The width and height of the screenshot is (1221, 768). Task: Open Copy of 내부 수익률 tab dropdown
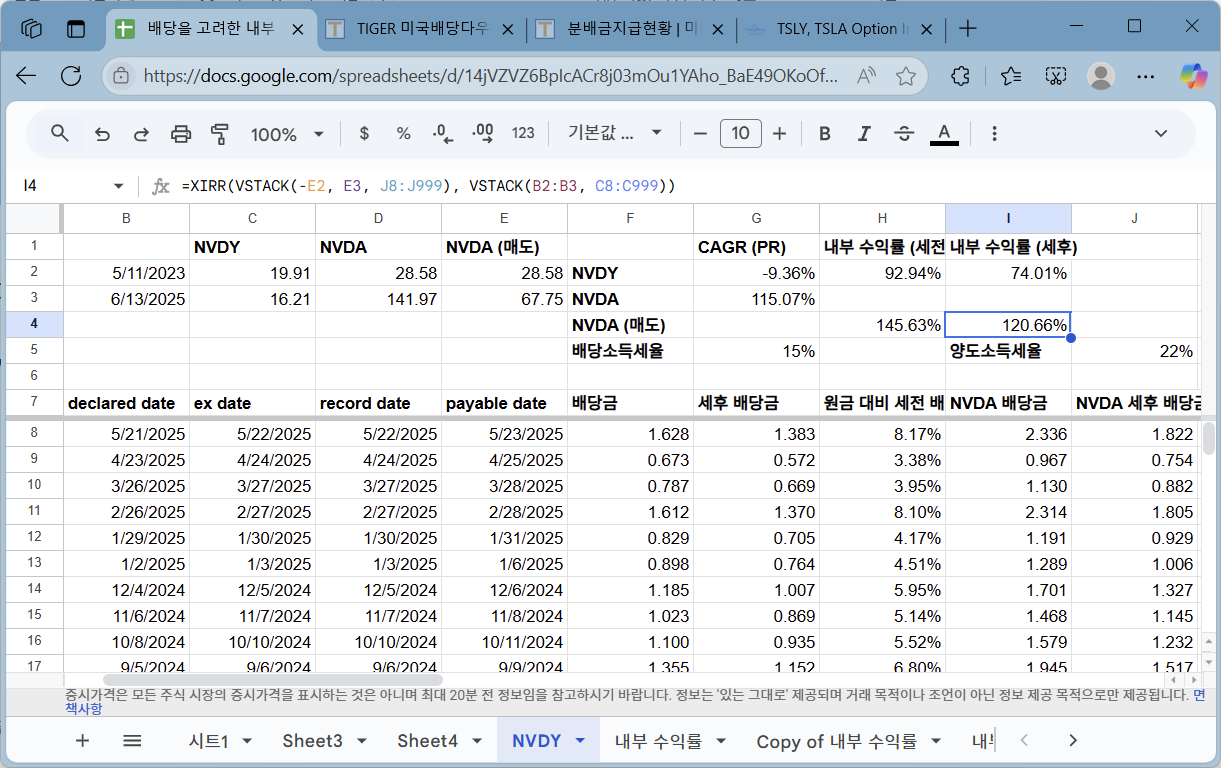(936, 741)
